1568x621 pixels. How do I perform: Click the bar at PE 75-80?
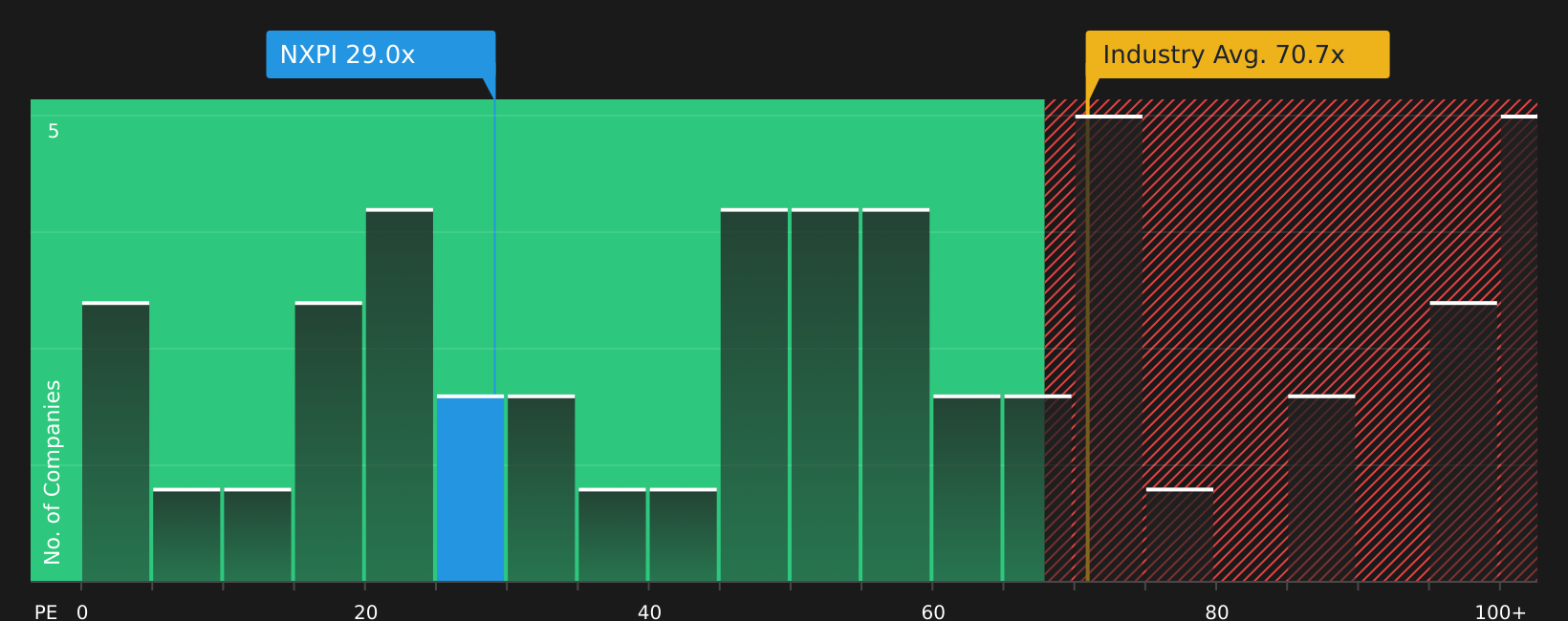[x=1180, y=535]
